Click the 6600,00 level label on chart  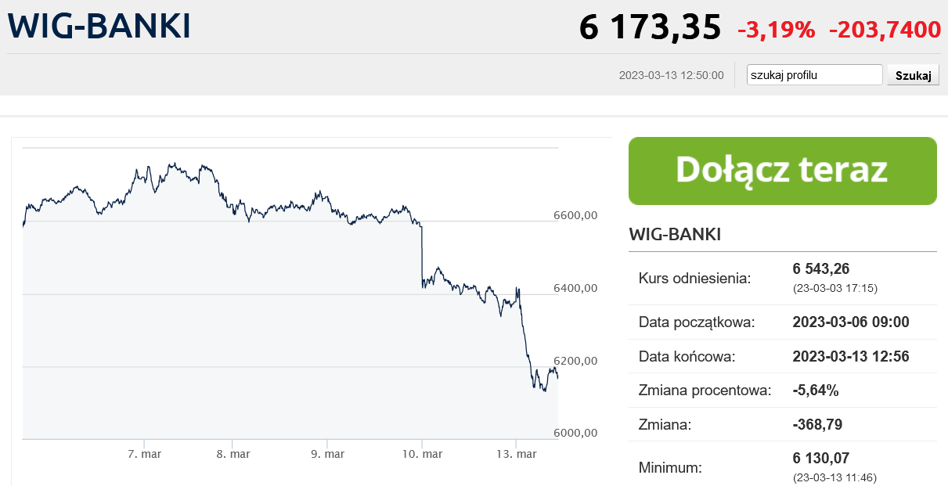(x=575, y=215)
